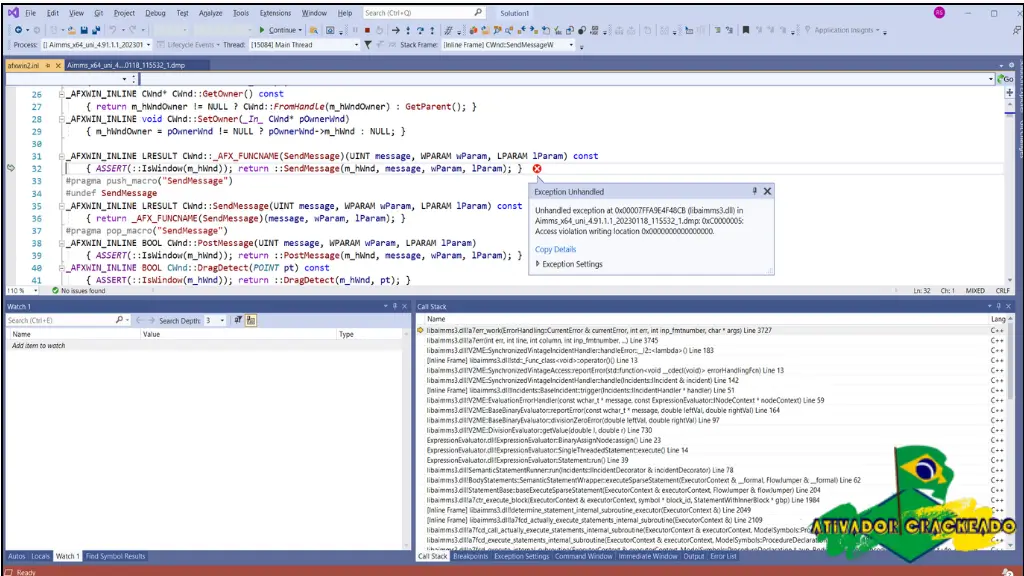This screenshot has height=576, width=1024.
Task: Collapse code region at line 38
Action: coord(61,243)
